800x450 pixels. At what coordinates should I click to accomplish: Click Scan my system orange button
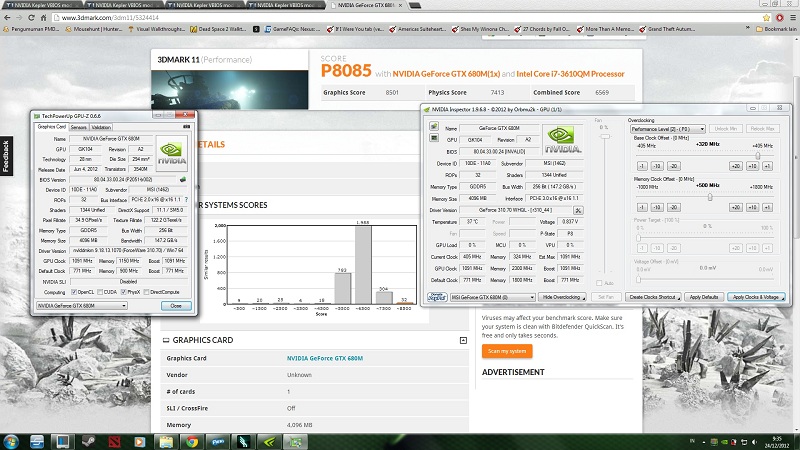(x=507, y=351)
